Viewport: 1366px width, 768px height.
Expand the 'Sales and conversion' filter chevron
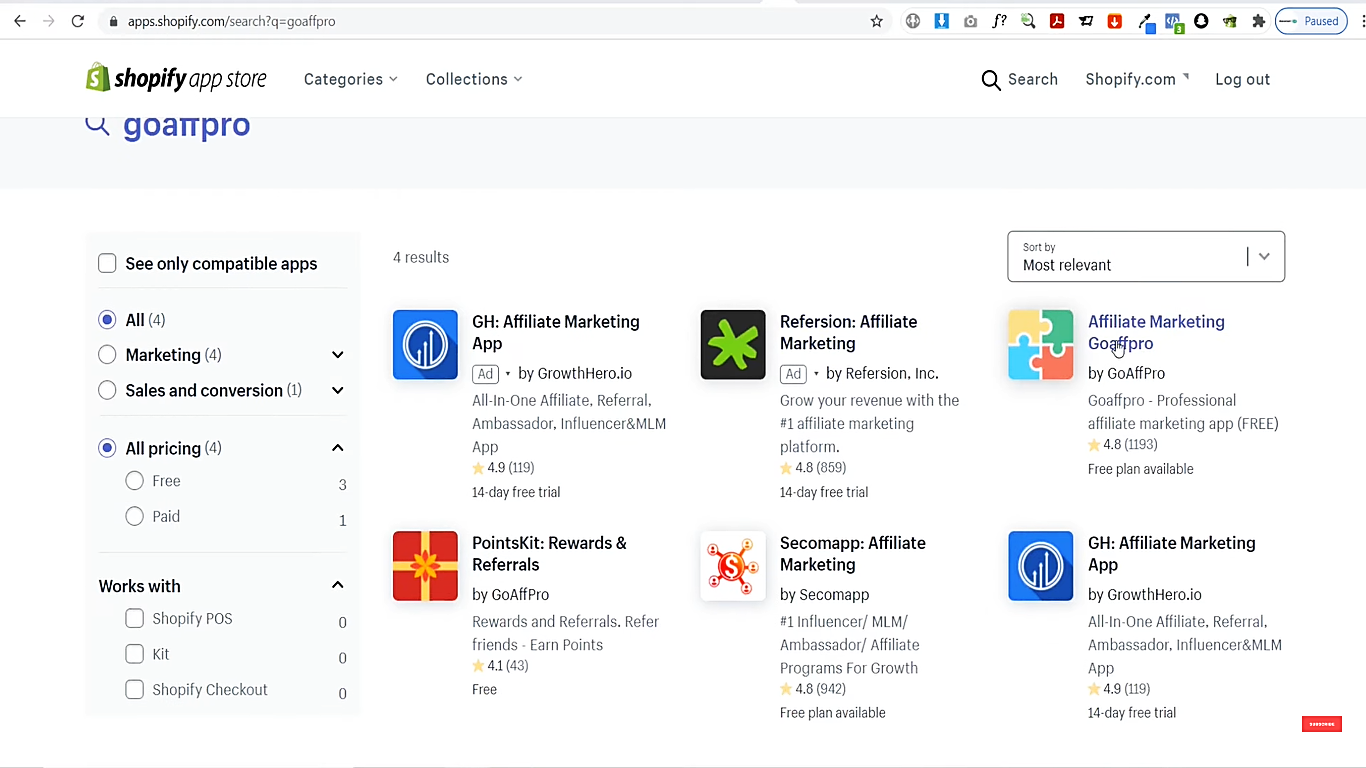(x=338, y=390)
